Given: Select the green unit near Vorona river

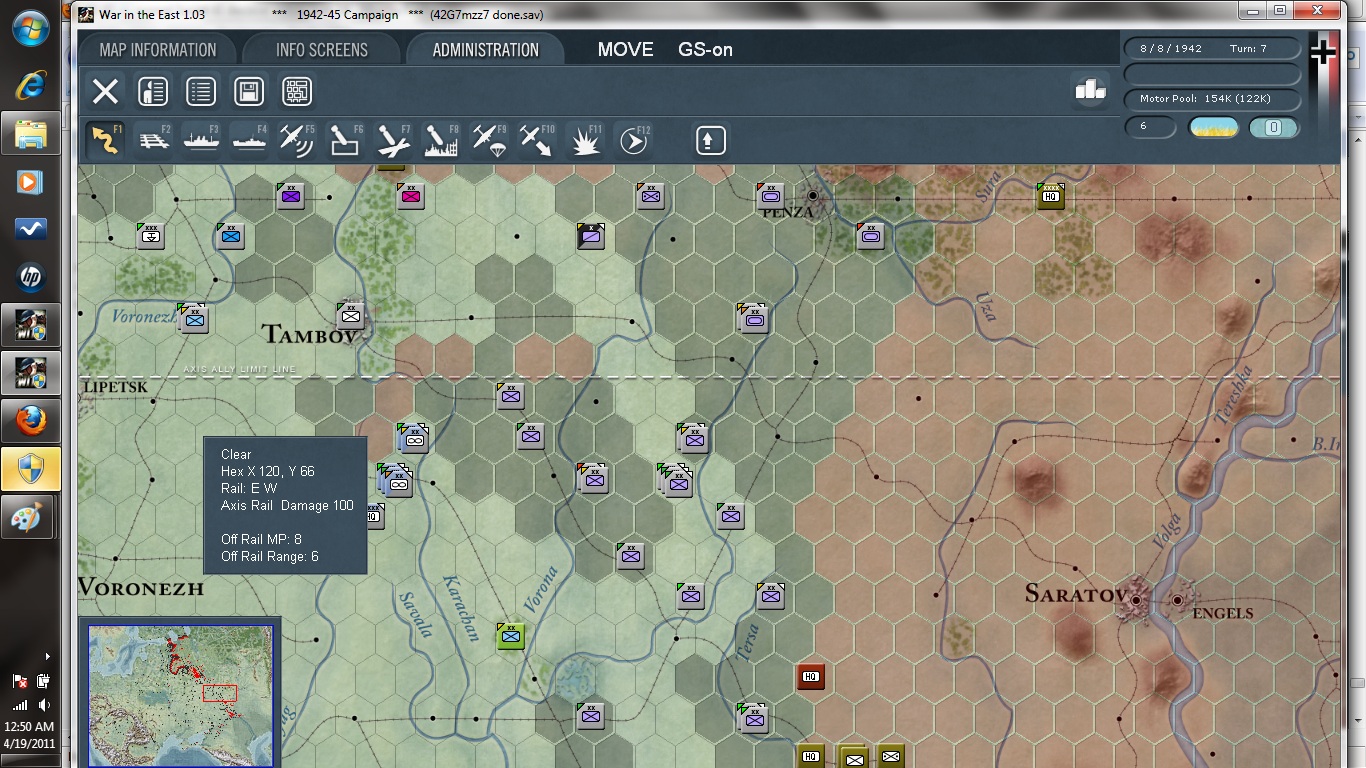Looking at the screenshot, I should point(511,635).
